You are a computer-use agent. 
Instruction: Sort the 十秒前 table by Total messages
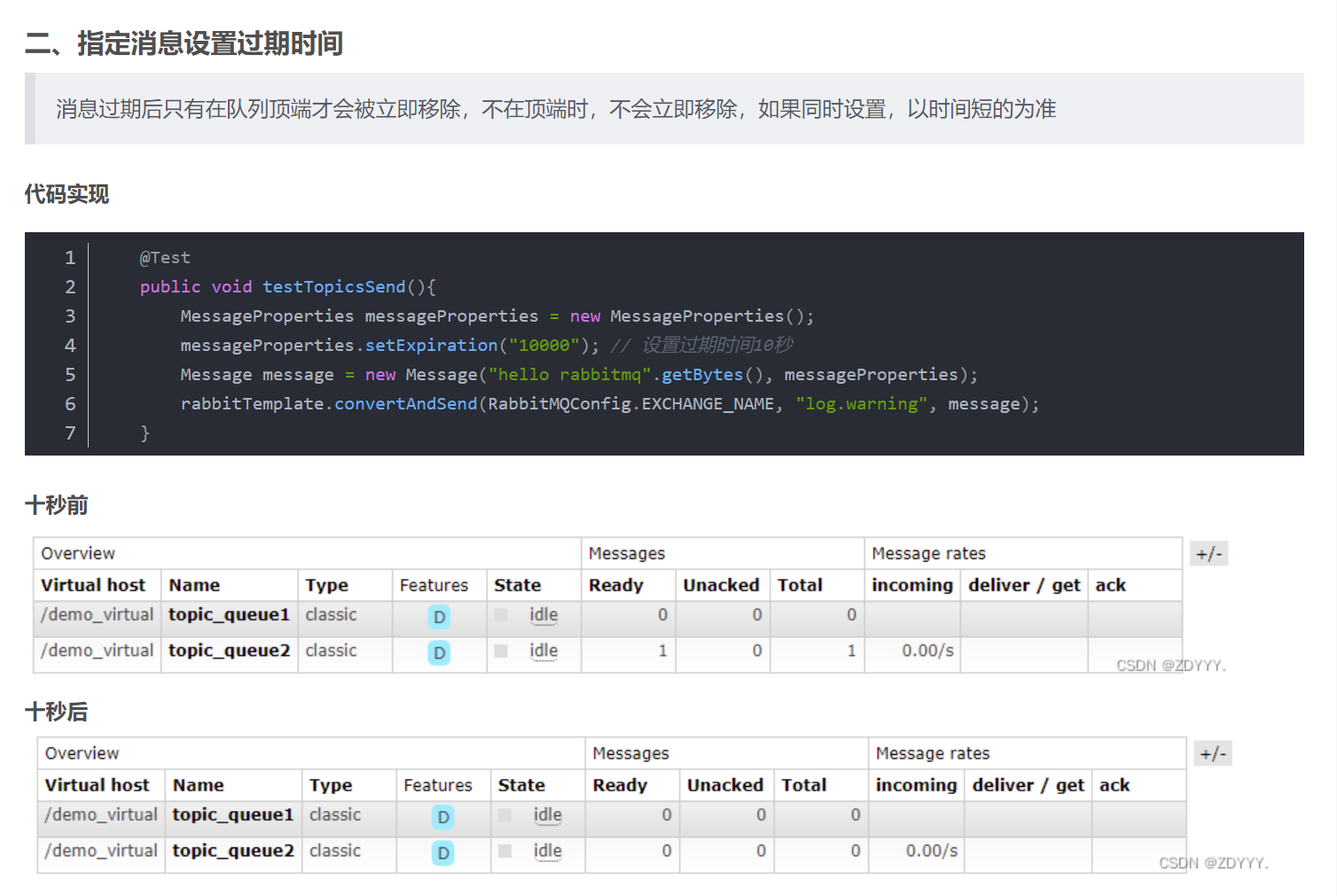coord(800,585)
